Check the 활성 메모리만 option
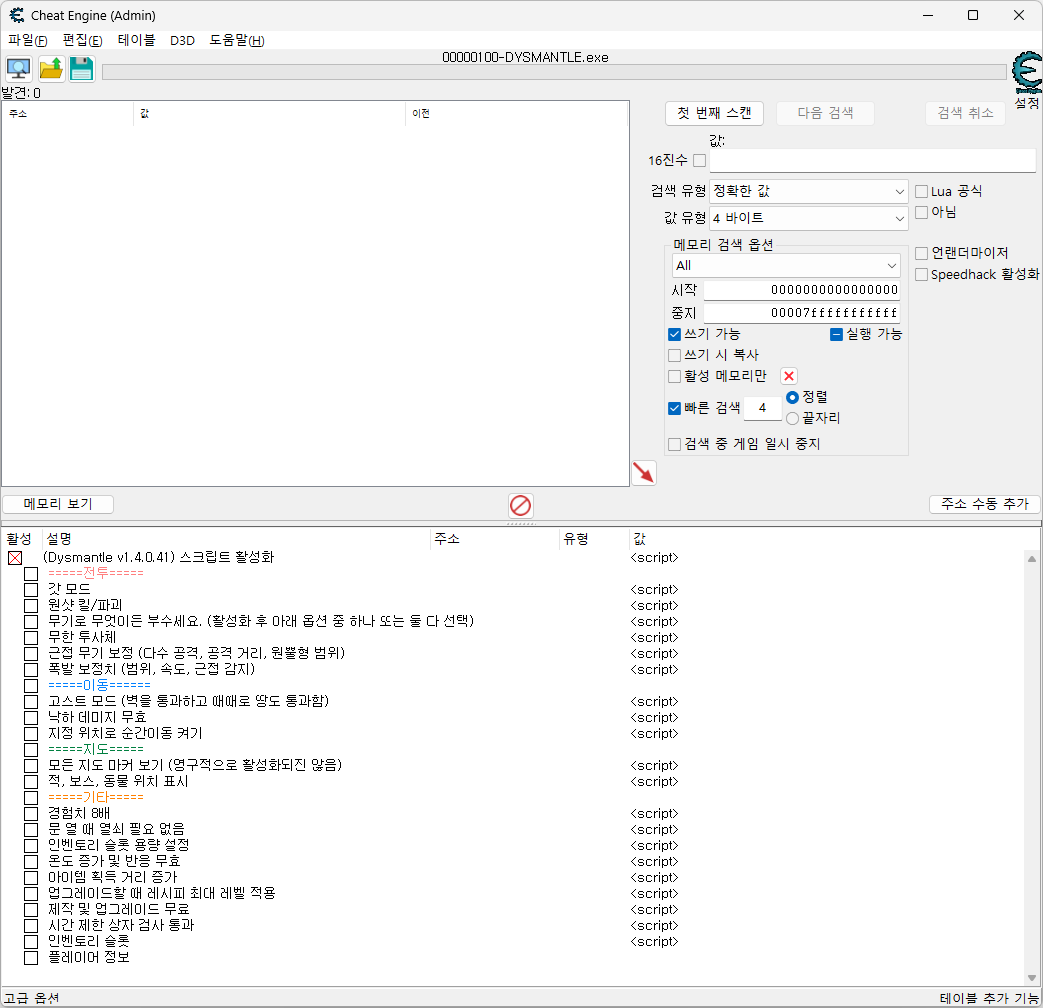Viewport: 1043px width, 1008px height. click(674, 377)
